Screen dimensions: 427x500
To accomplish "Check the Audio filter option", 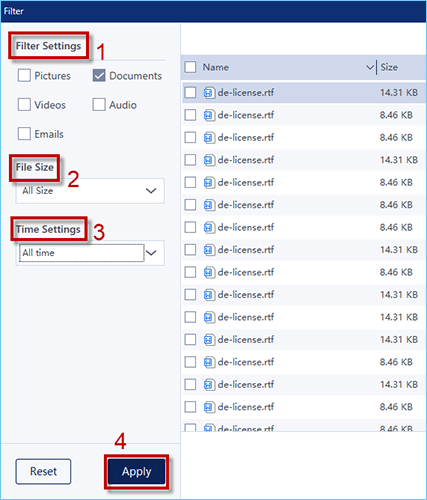I will pyautogui.click(x=99, y=105).
